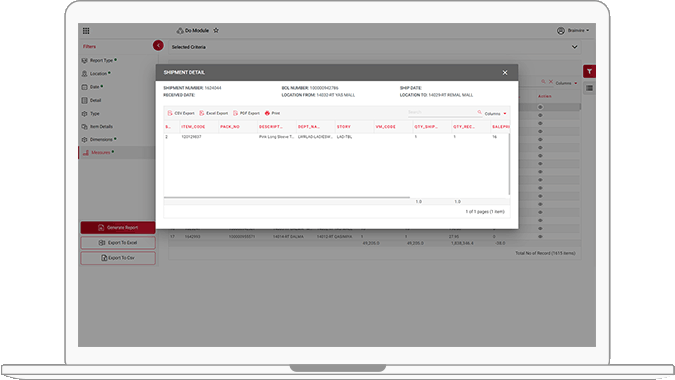
Task: Sort by the STORY column header
Action: click(344, 127)
